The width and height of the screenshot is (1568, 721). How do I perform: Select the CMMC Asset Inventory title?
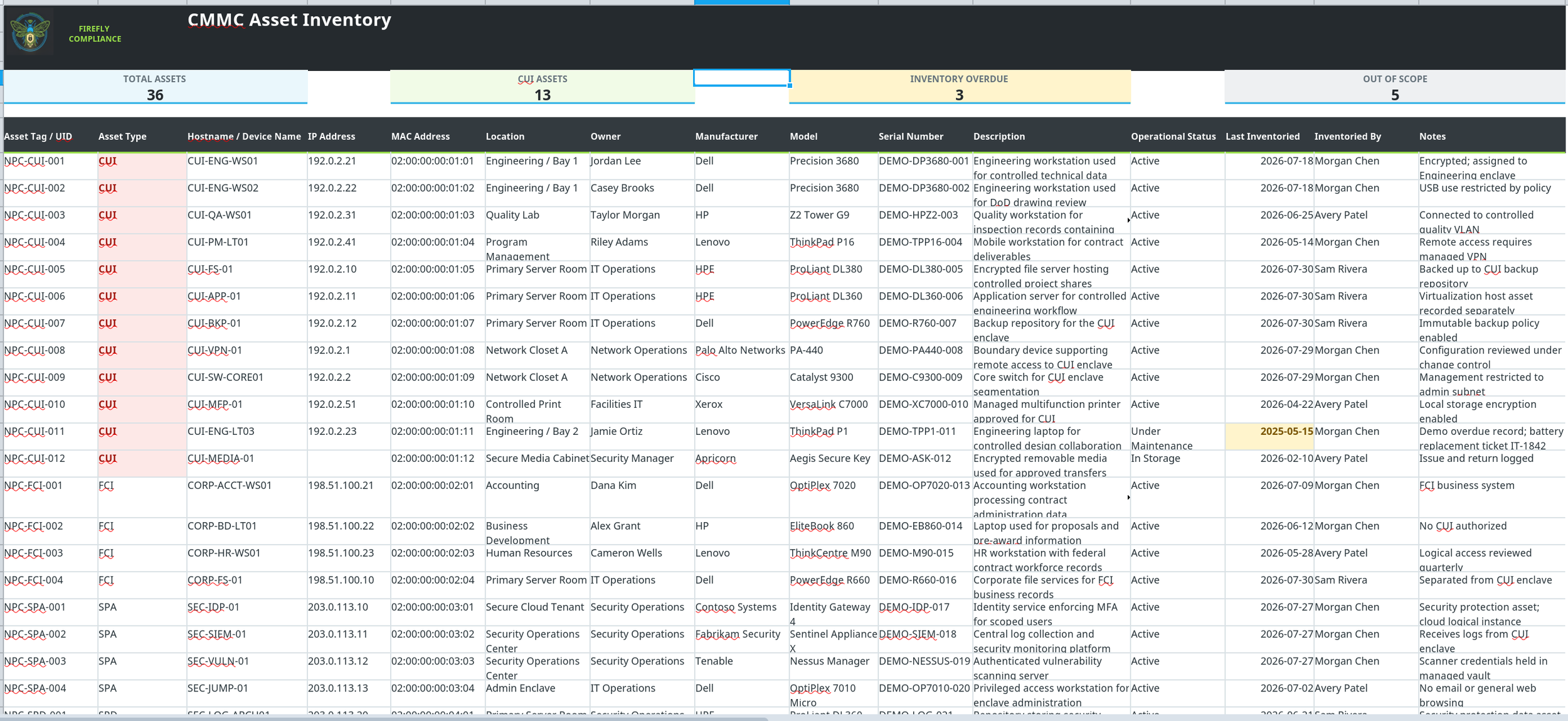pos(289,20)
